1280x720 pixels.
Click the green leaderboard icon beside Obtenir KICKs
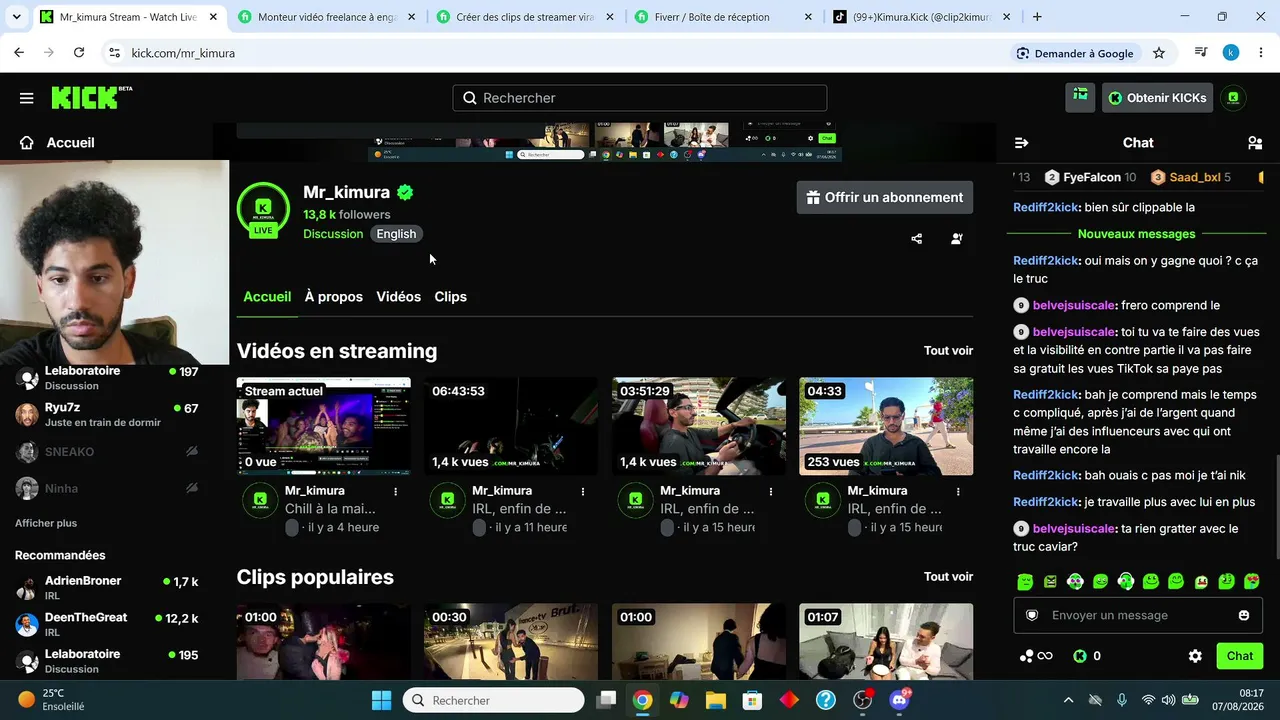tap(1080, 96)
